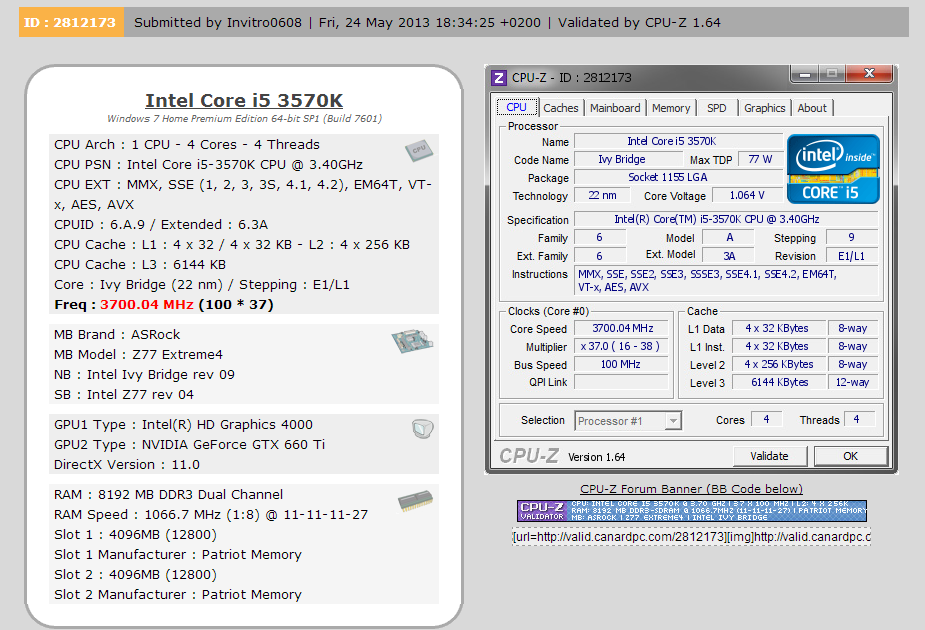The height and width of the screenshot is (630, 925).
Task: Click the Multiplier value x 37.0 ( 16 - 38 )
Action: (622, 346)
